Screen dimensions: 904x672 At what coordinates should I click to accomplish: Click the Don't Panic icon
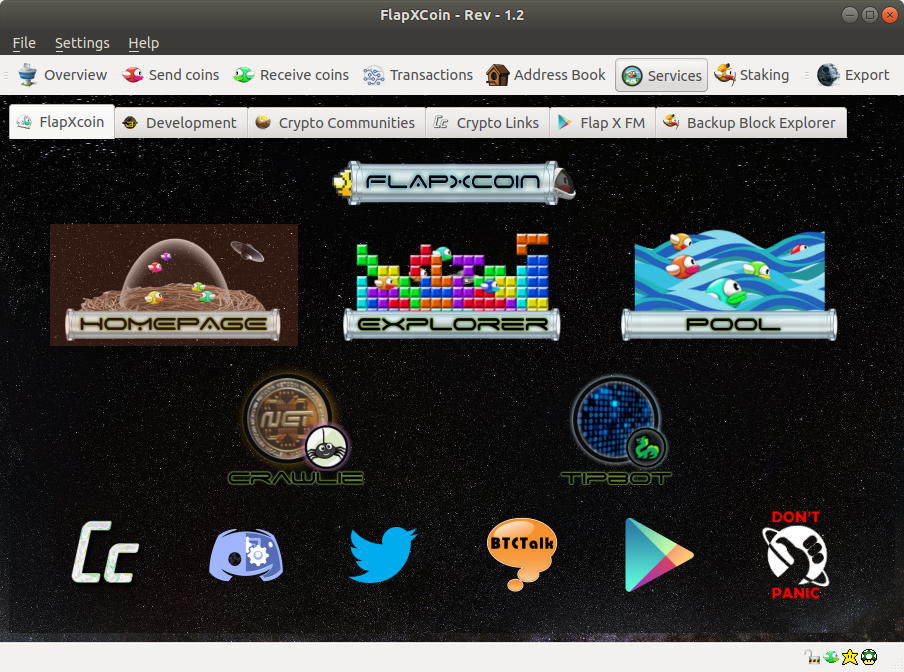pos(796,555)
